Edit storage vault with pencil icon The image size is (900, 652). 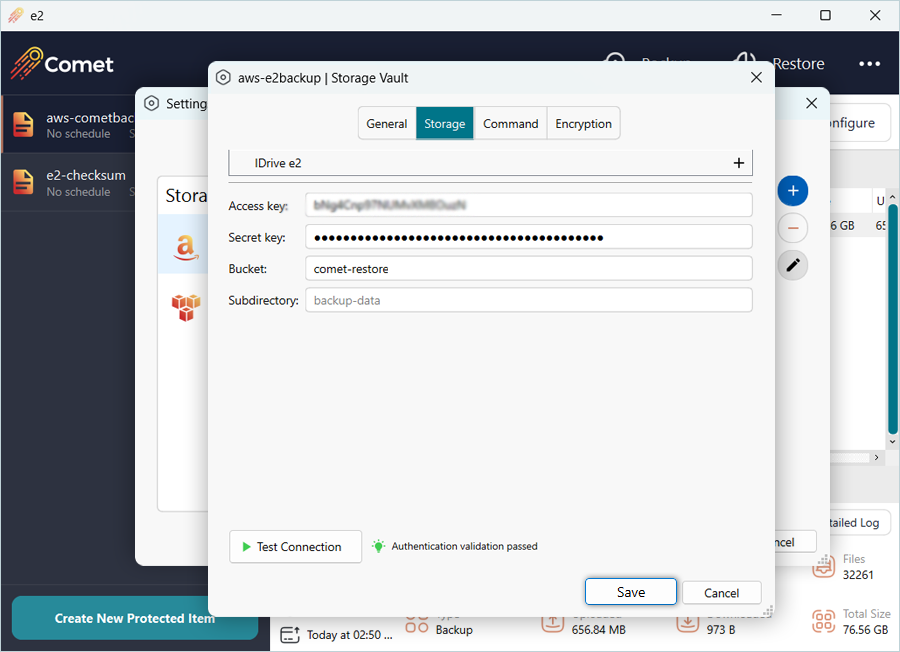pos(793,265)
